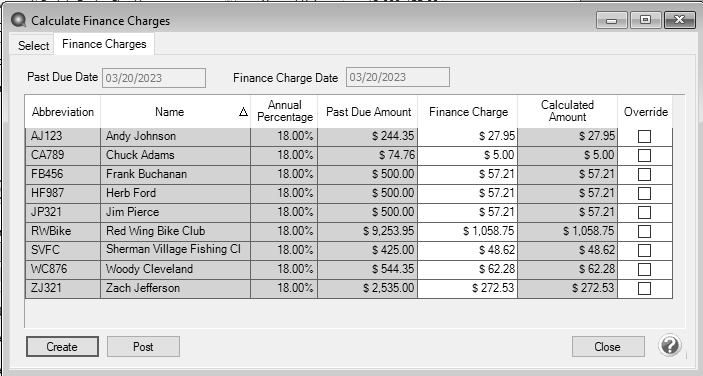Click the Create button

click(x=62, y=346)
